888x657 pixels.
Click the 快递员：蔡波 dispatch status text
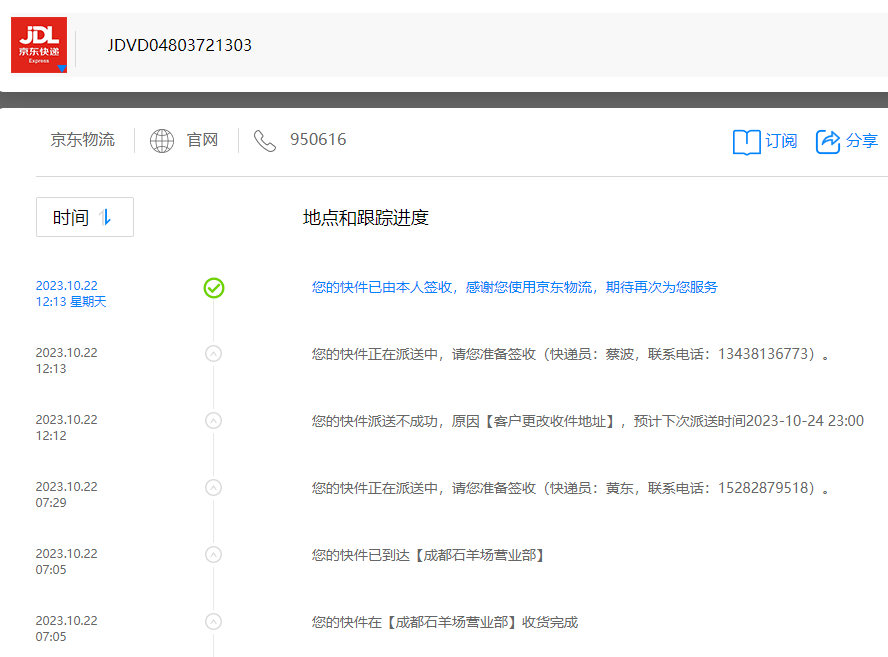(570, 354)
